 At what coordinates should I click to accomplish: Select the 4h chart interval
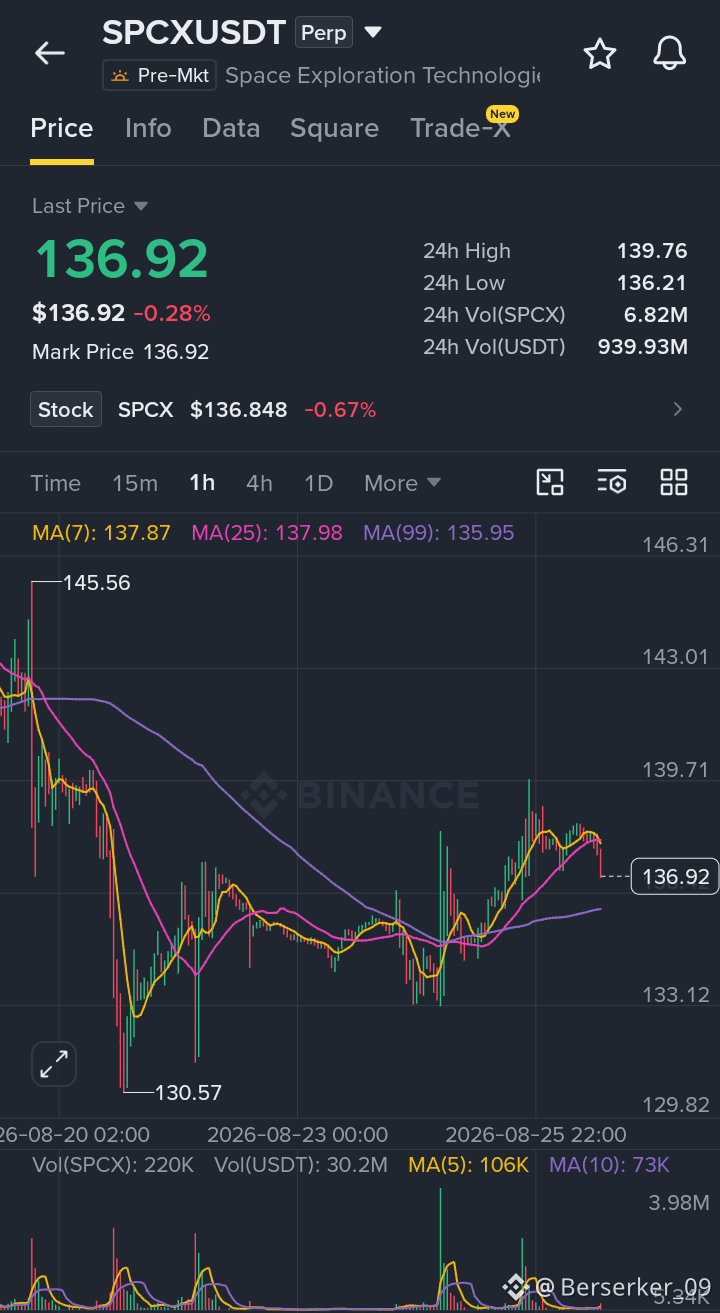[259, 483]
